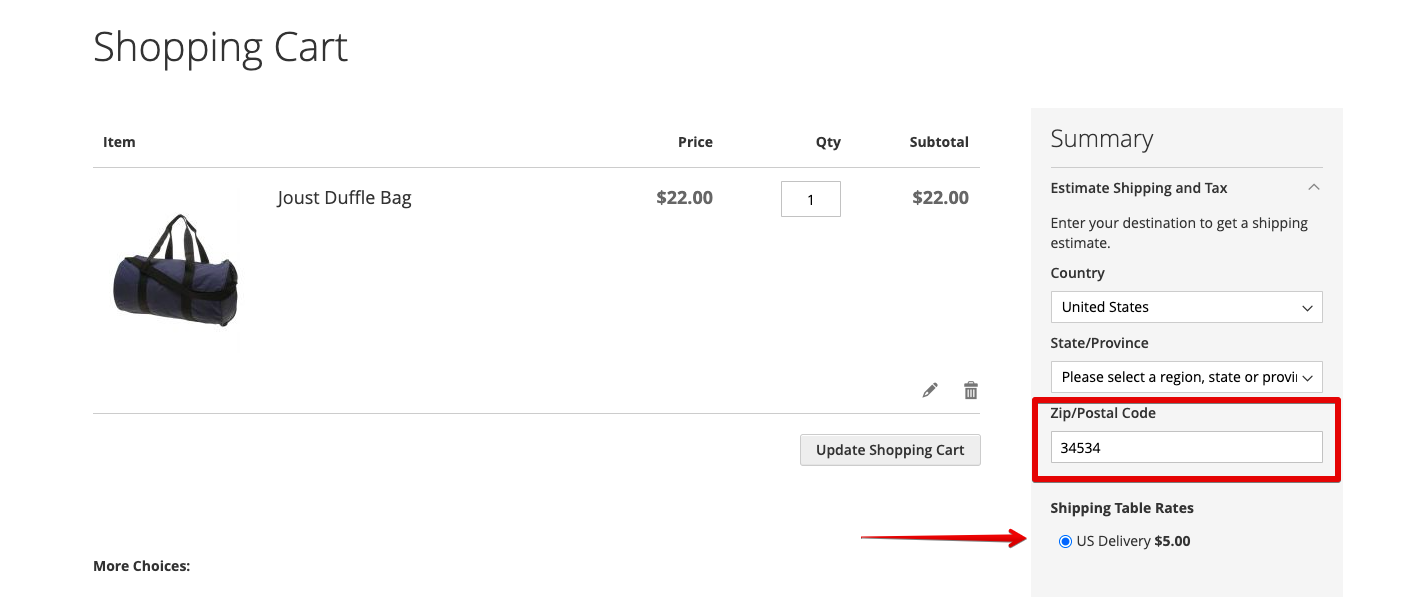Click the Zip/Postal Code field containing 34534

point(1186,447)
